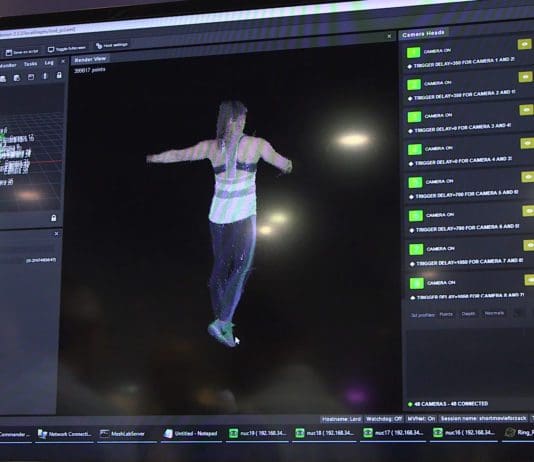Switch to the Tasks tab

[x=30, y=64]
